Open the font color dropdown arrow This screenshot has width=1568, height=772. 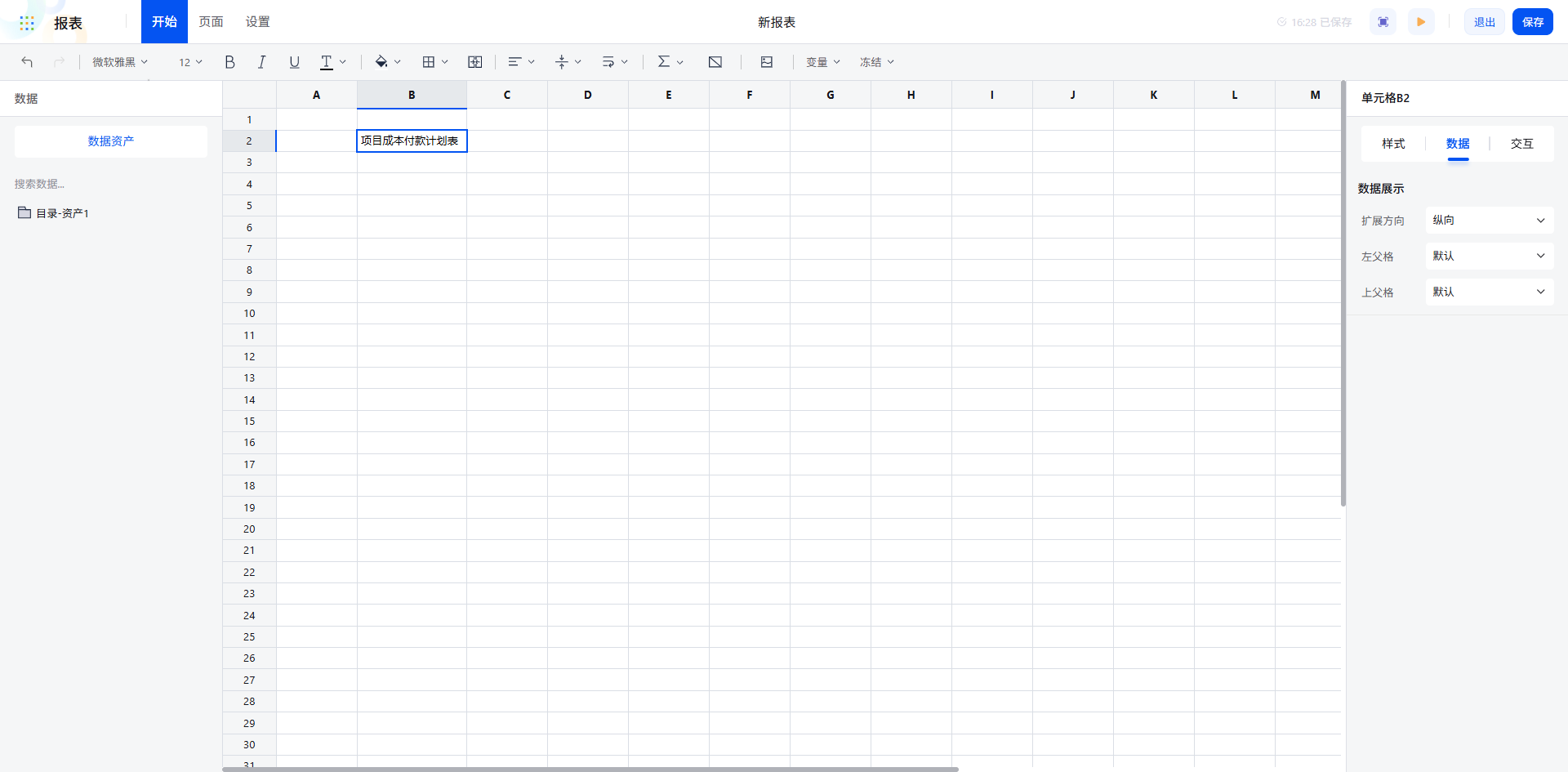(x=343, y=62)
